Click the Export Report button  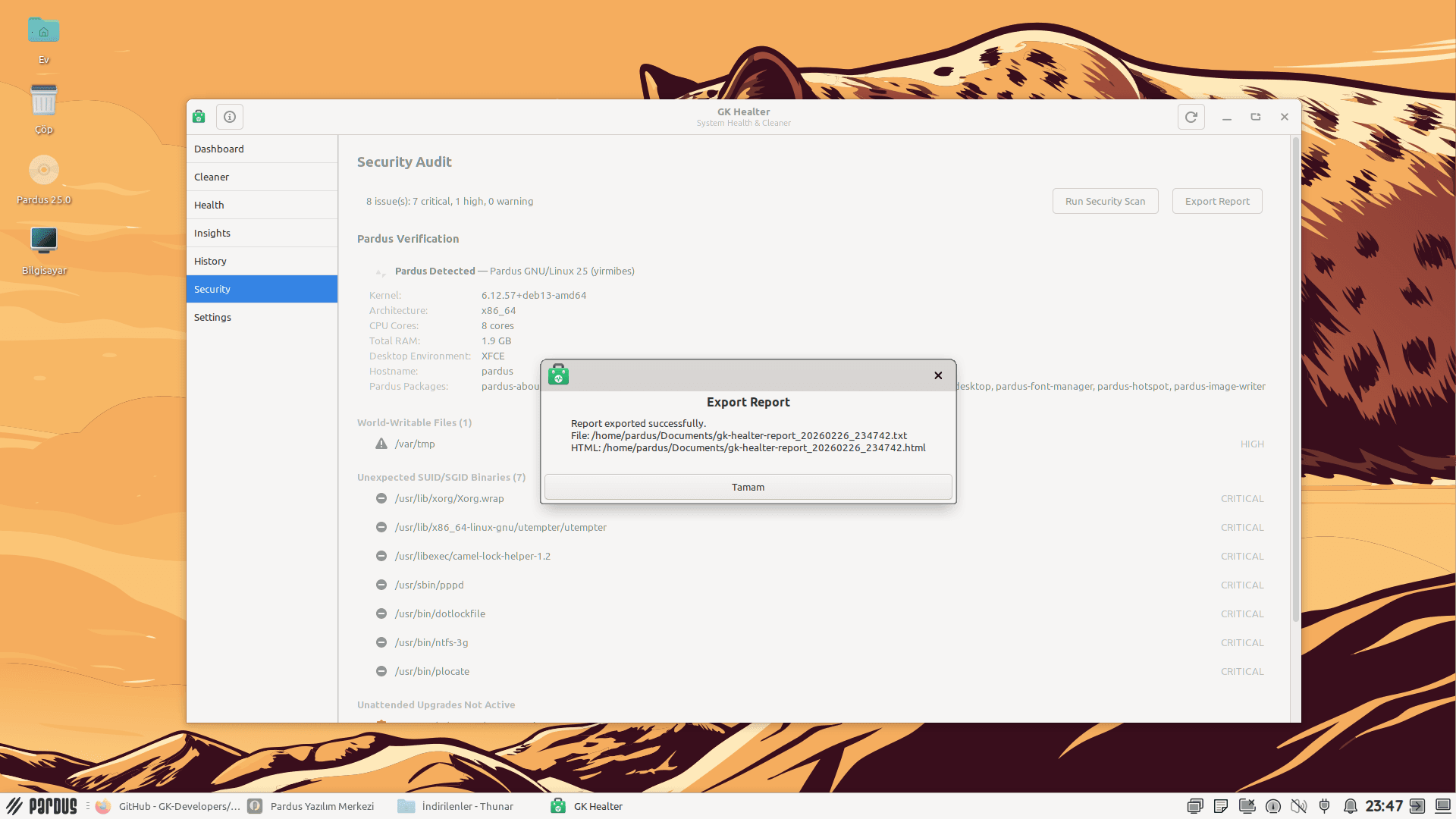(x=1216, y=201)
